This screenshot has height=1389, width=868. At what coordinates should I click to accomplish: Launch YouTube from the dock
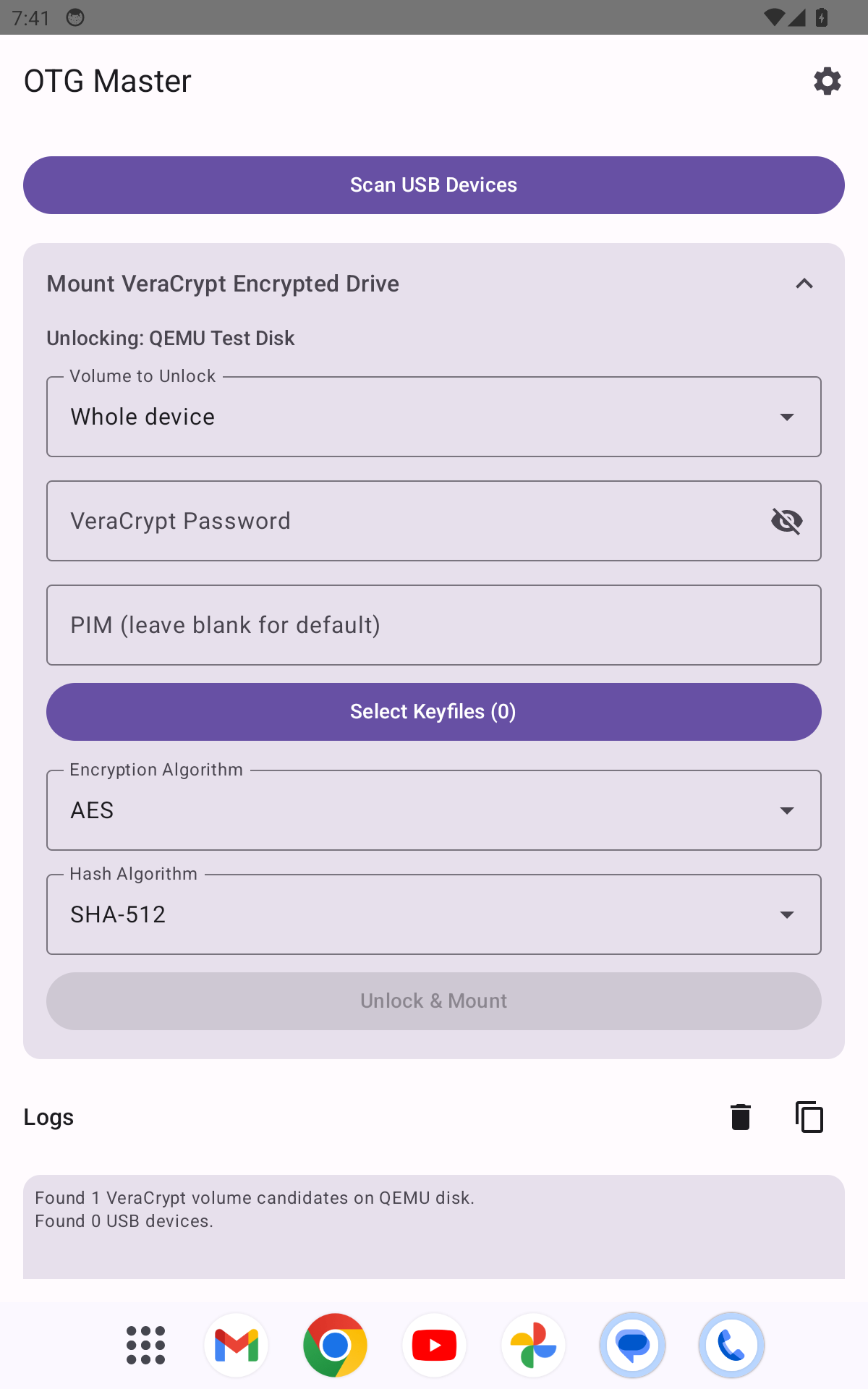click(x=434, y=1346)
